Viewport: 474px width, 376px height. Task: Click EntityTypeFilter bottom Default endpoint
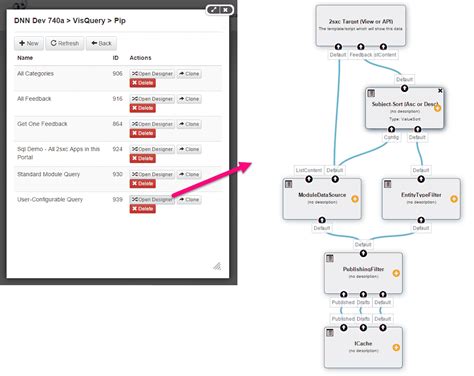click(x=421, y=220)
